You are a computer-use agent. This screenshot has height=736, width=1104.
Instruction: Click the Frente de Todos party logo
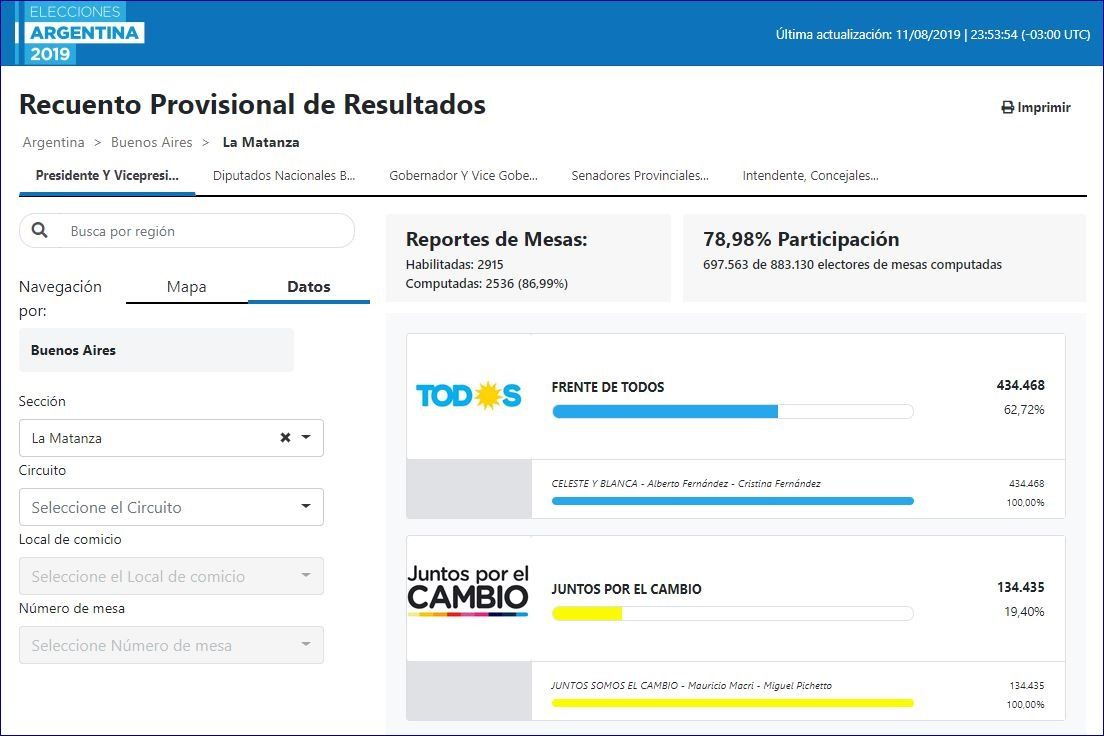coord(468,397)
